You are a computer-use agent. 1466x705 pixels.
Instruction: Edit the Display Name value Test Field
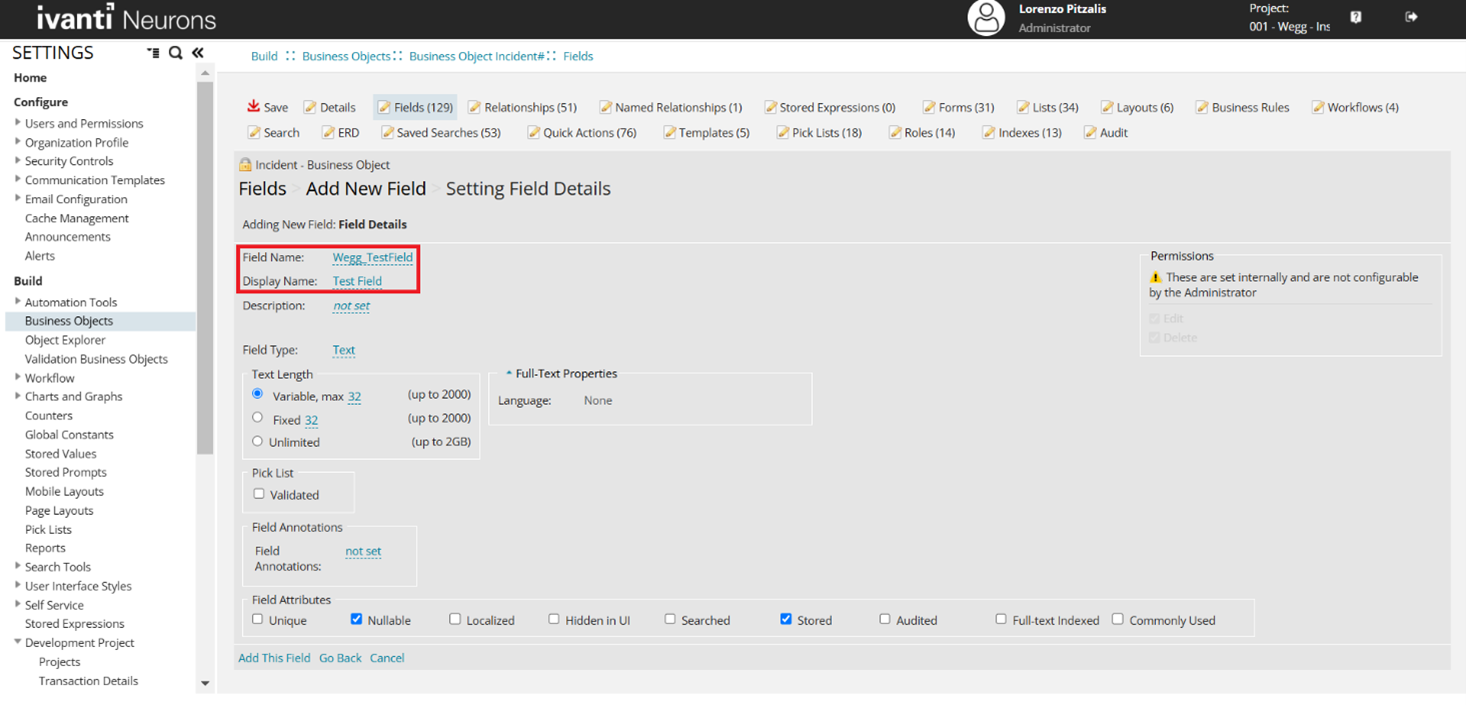357,281
